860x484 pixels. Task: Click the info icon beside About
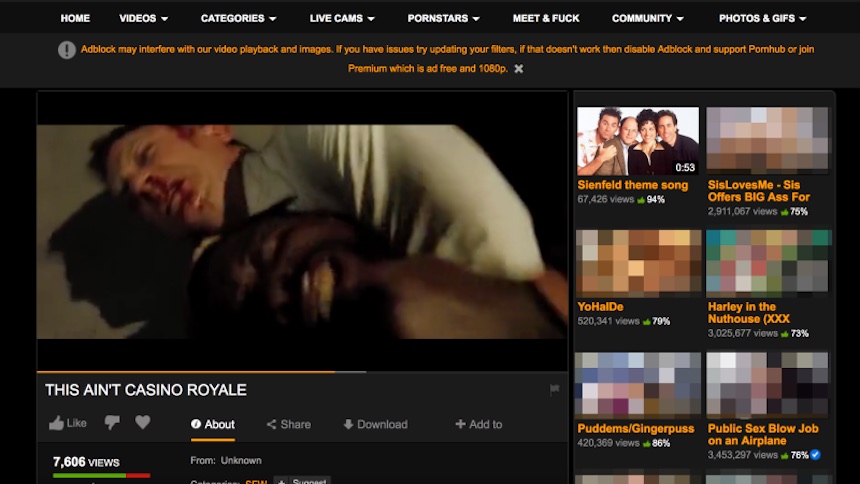click(x=196, y=424)
